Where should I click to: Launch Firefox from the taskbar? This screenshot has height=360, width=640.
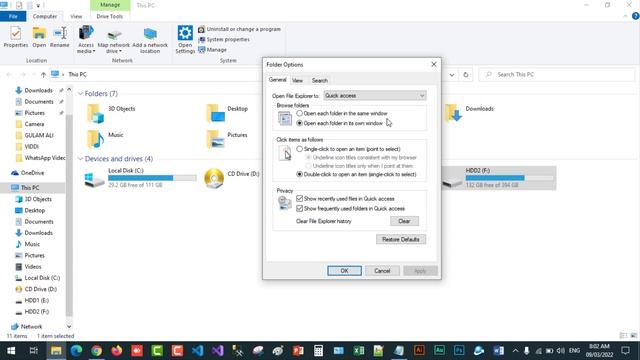(x=117, y=351)
